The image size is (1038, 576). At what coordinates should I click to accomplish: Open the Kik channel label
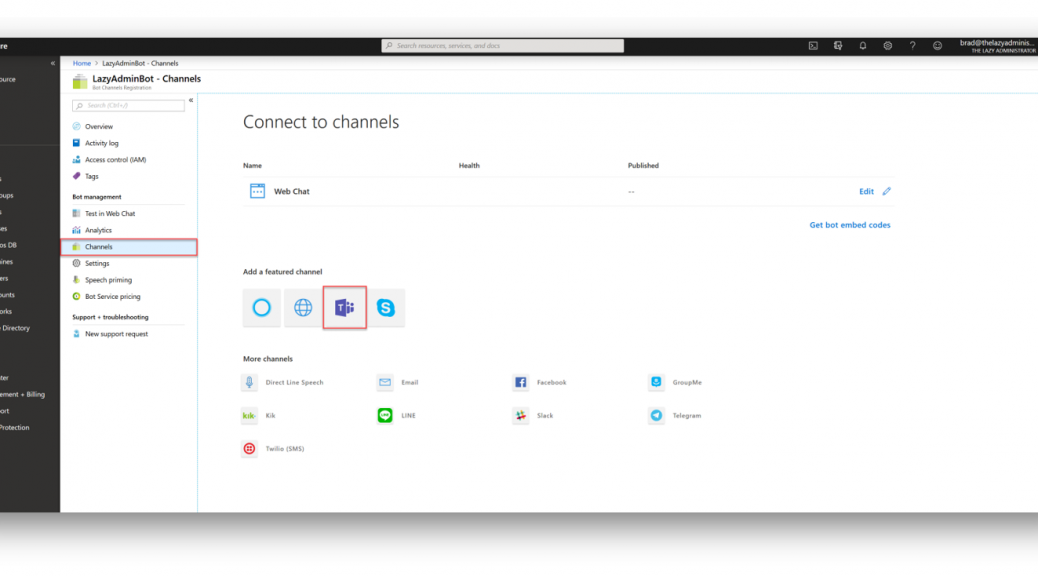(270, 416)
